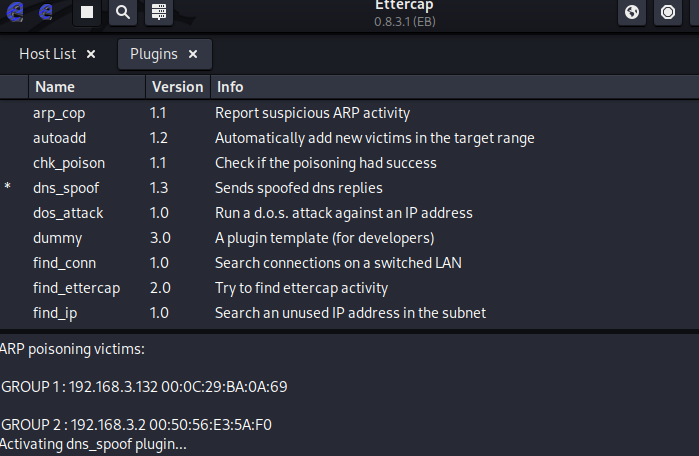Viewport: 699px width, 456px height.
Task: Open the search magnifier tool
Action: coord(122,12)
